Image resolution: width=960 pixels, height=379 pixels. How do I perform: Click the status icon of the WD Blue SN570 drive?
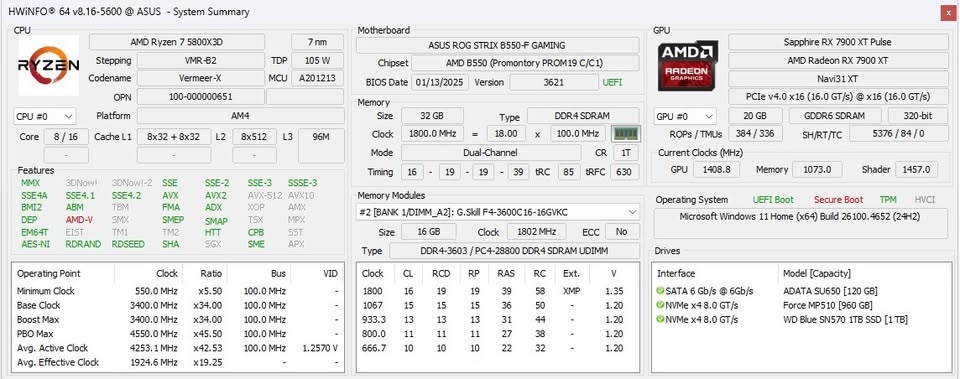point(660,320)
